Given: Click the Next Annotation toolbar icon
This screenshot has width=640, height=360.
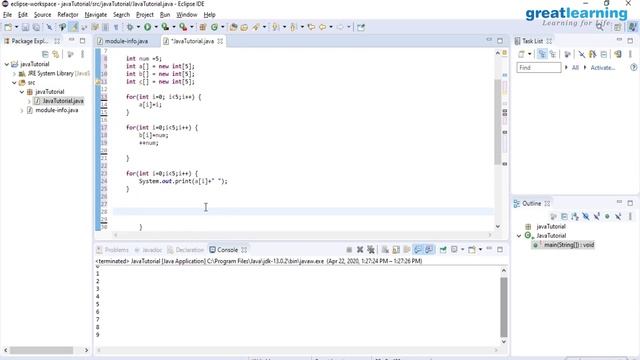Looking at the screenshot, I should click(276, 27).
